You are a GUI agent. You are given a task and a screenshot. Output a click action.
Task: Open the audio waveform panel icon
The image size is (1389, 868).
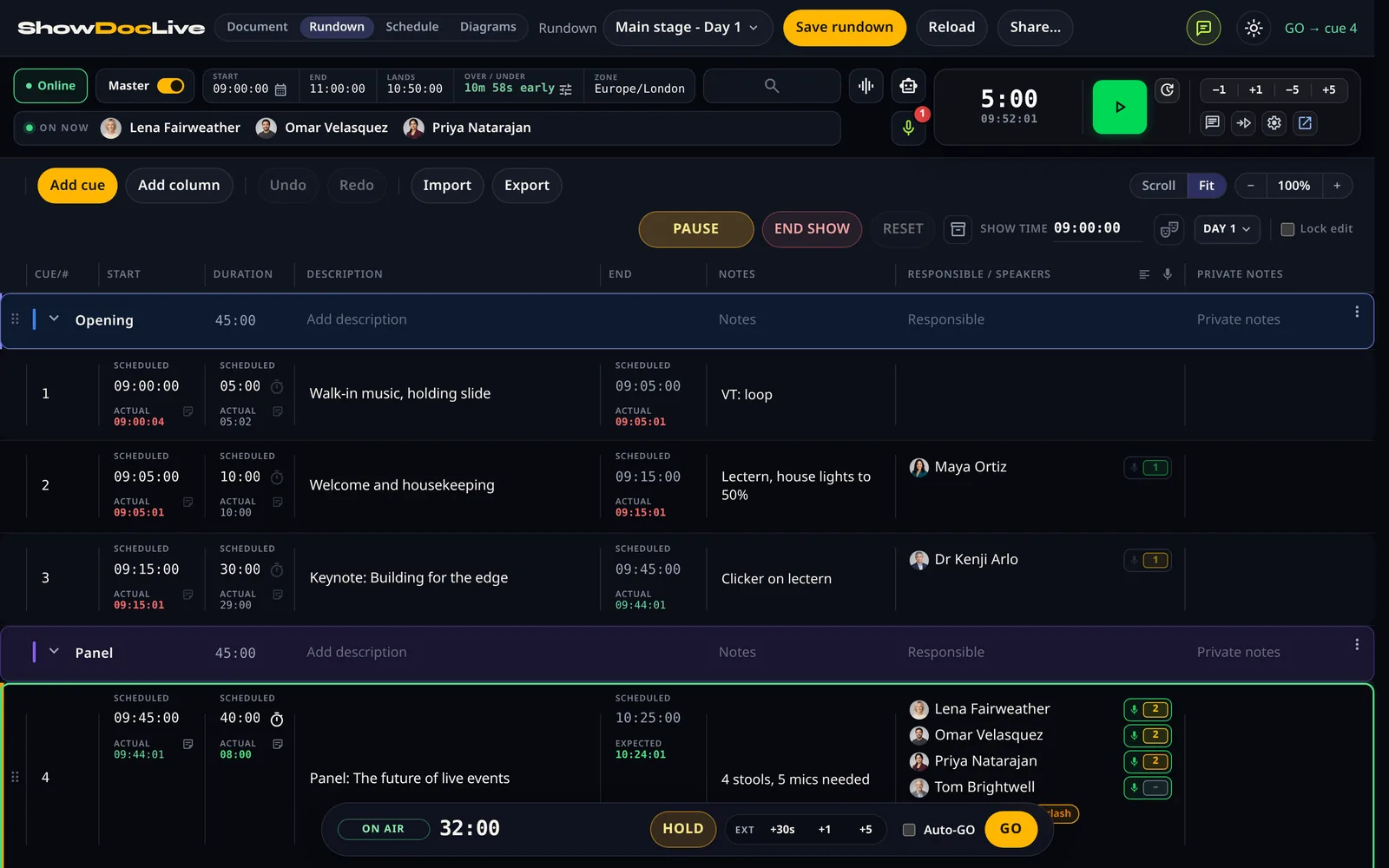pos(866,86)
